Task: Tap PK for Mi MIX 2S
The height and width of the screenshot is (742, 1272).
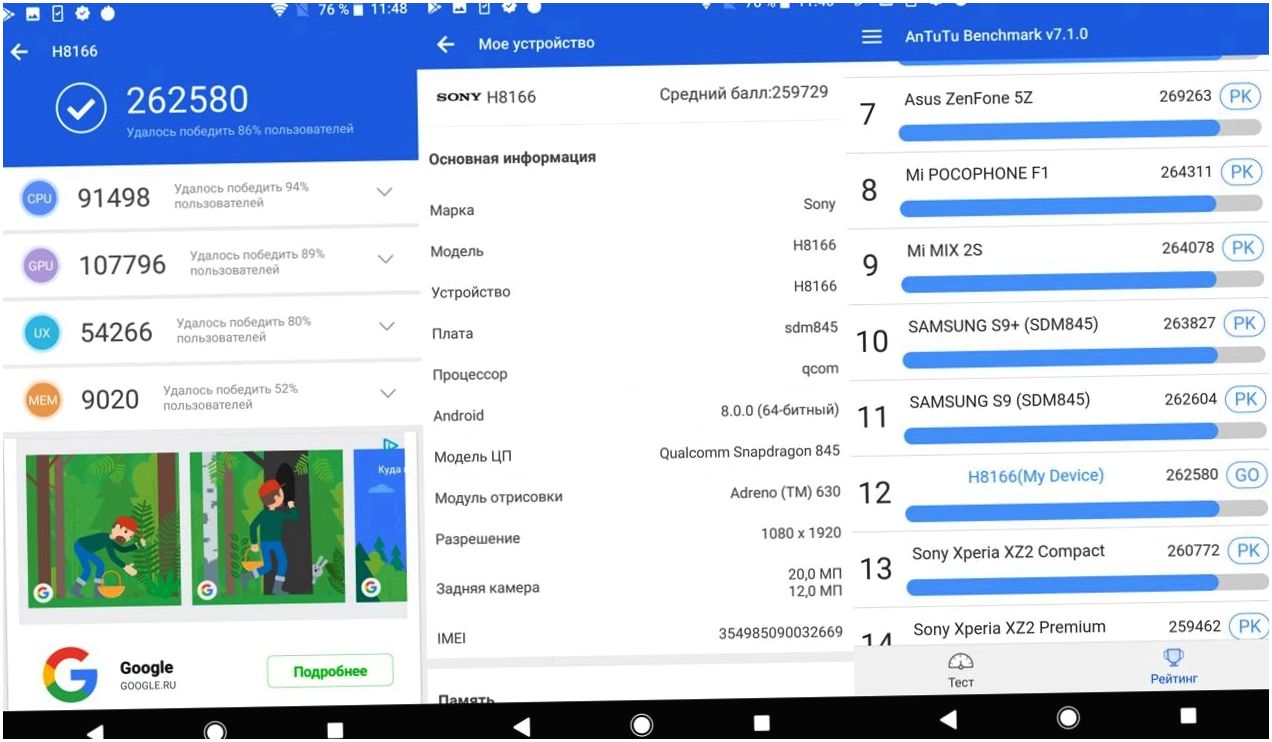Action: click(x=1242, y=248)
